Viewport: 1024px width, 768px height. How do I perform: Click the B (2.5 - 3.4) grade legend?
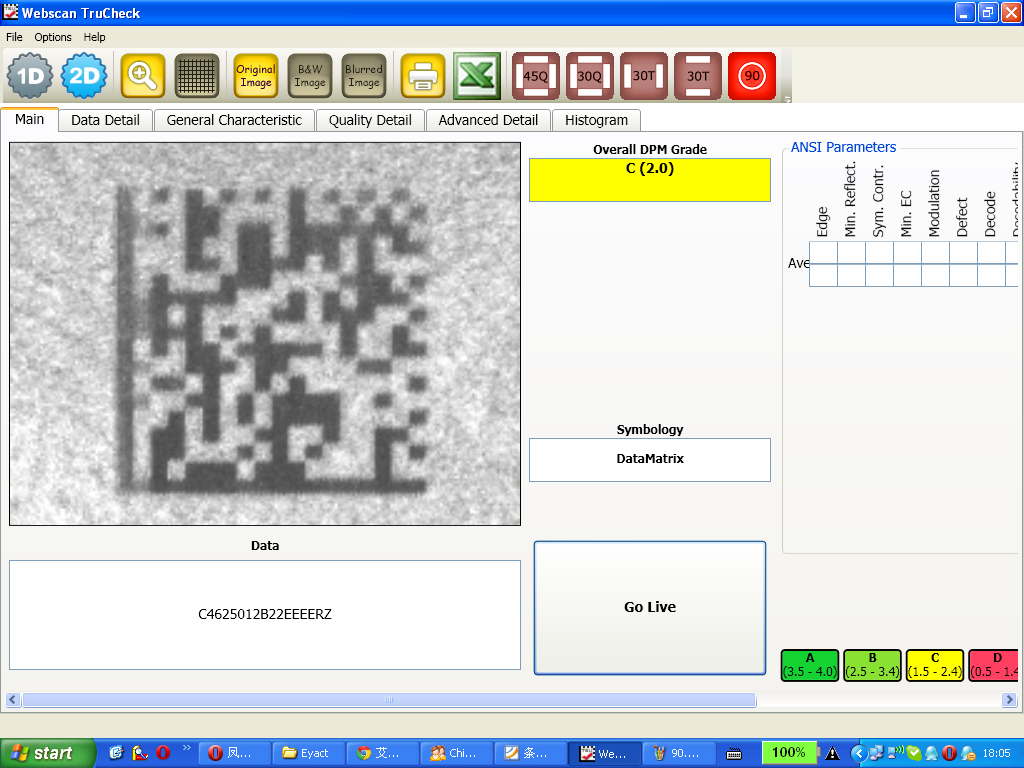click(x=872, y=665)
